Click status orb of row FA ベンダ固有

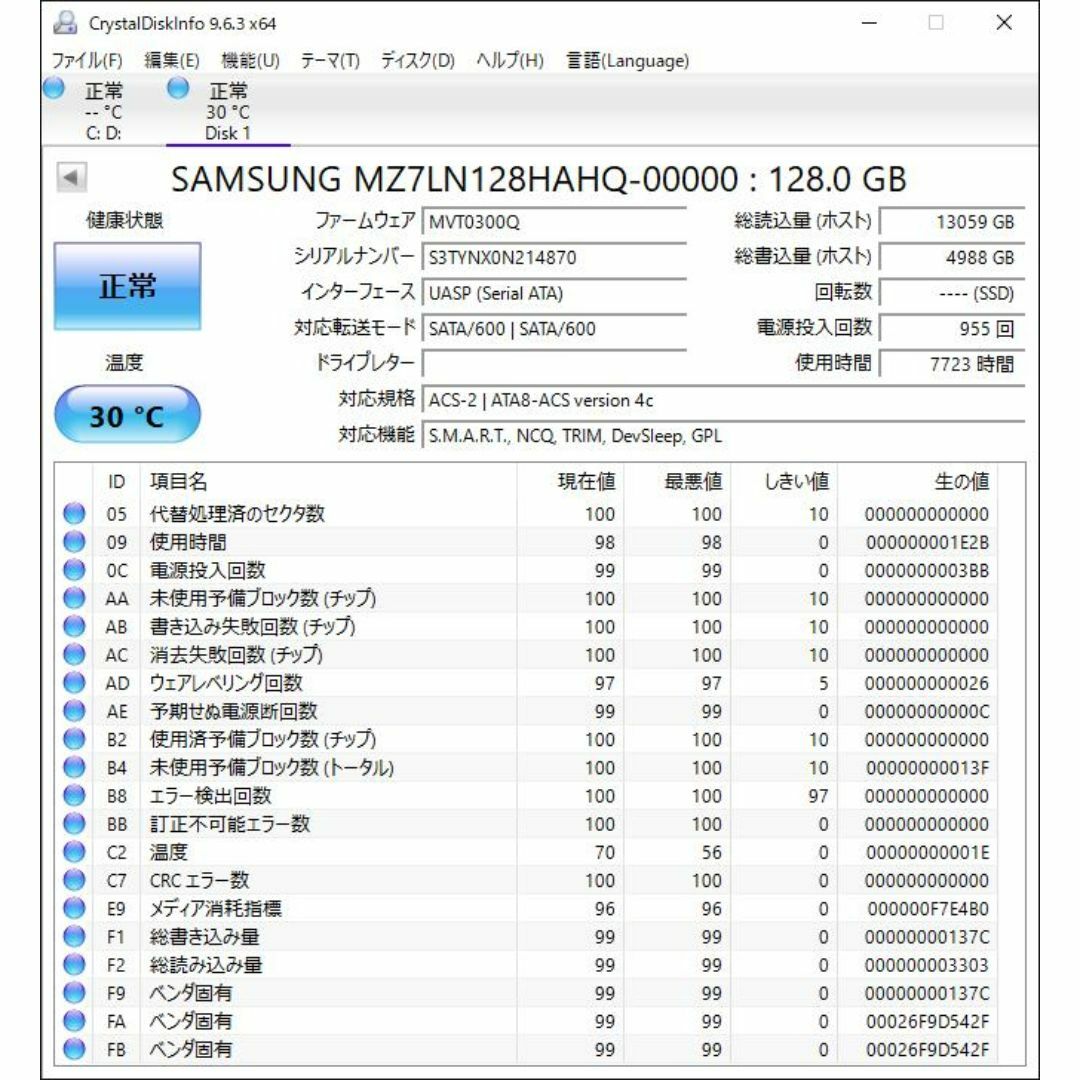click(74, 1022)
